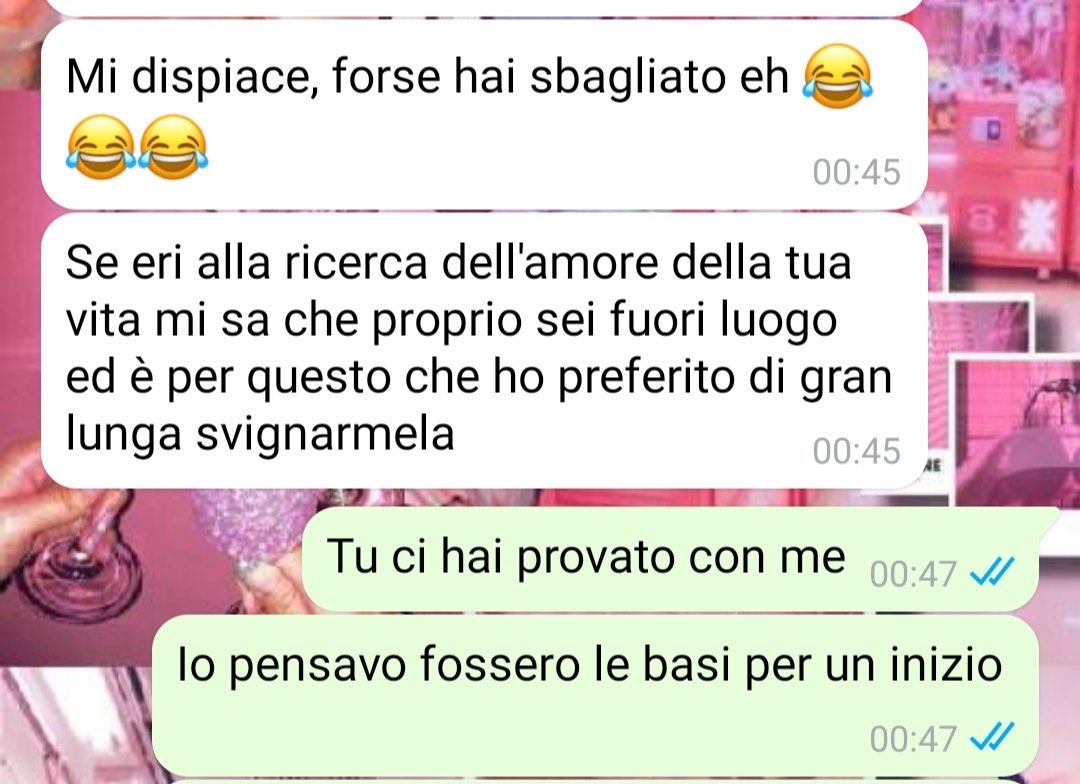Tap the 00:47 time under 'per un inizio'
The height and width of the screenshot is (784, 1080).
pos(913,739)
